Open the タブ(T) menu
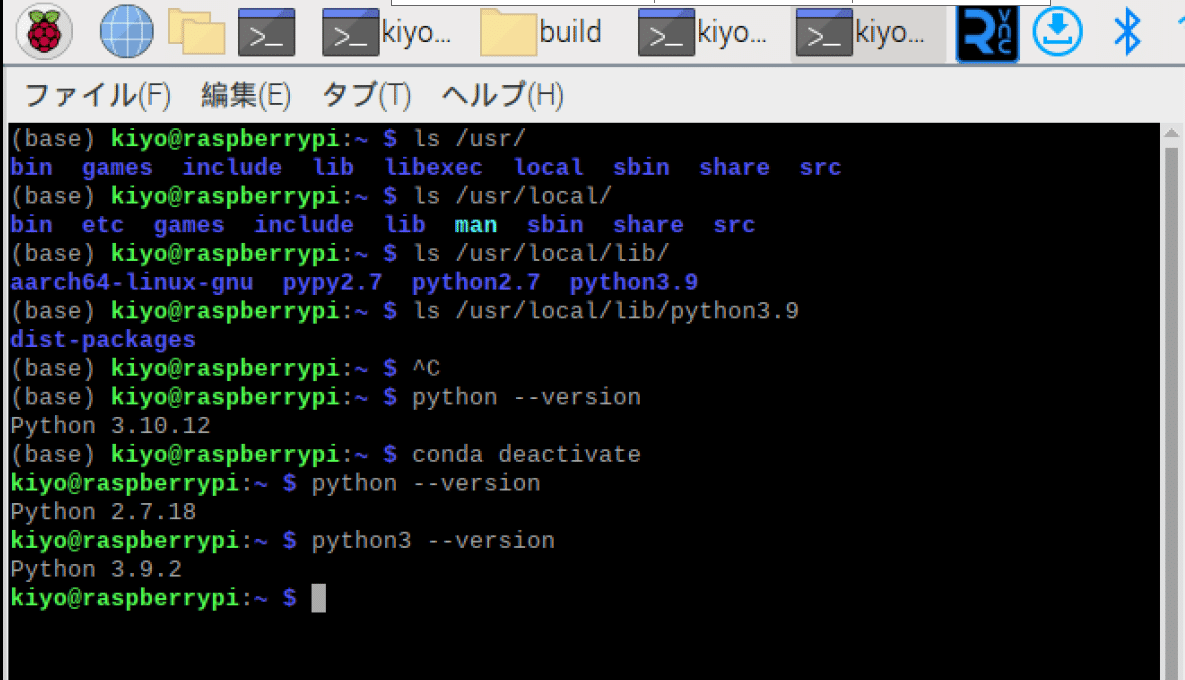1185x680 pixels. pos(366,95)
